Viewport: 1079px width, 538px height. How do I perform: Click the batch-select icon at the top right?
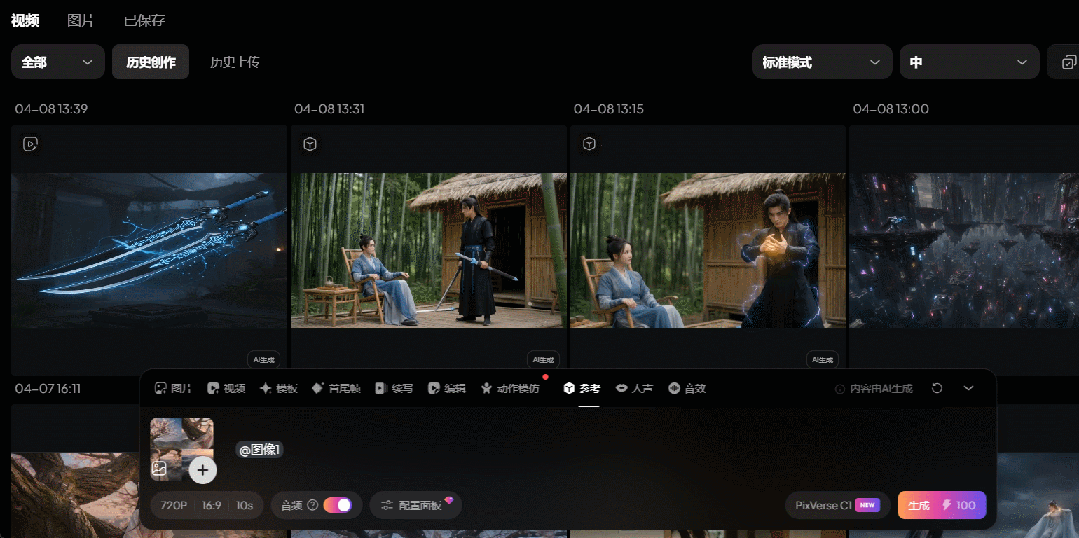[x=1069, y=62]
